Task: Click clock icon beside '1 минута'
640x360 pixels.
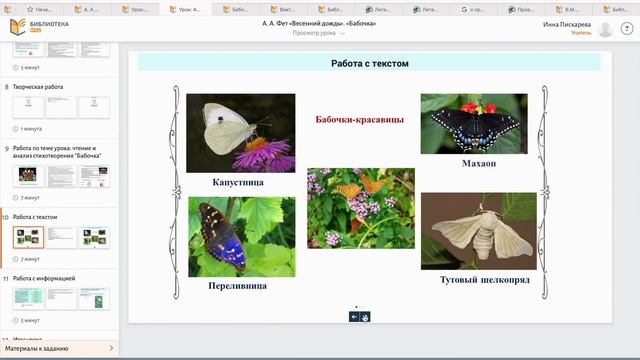Action: pos(16,129)
